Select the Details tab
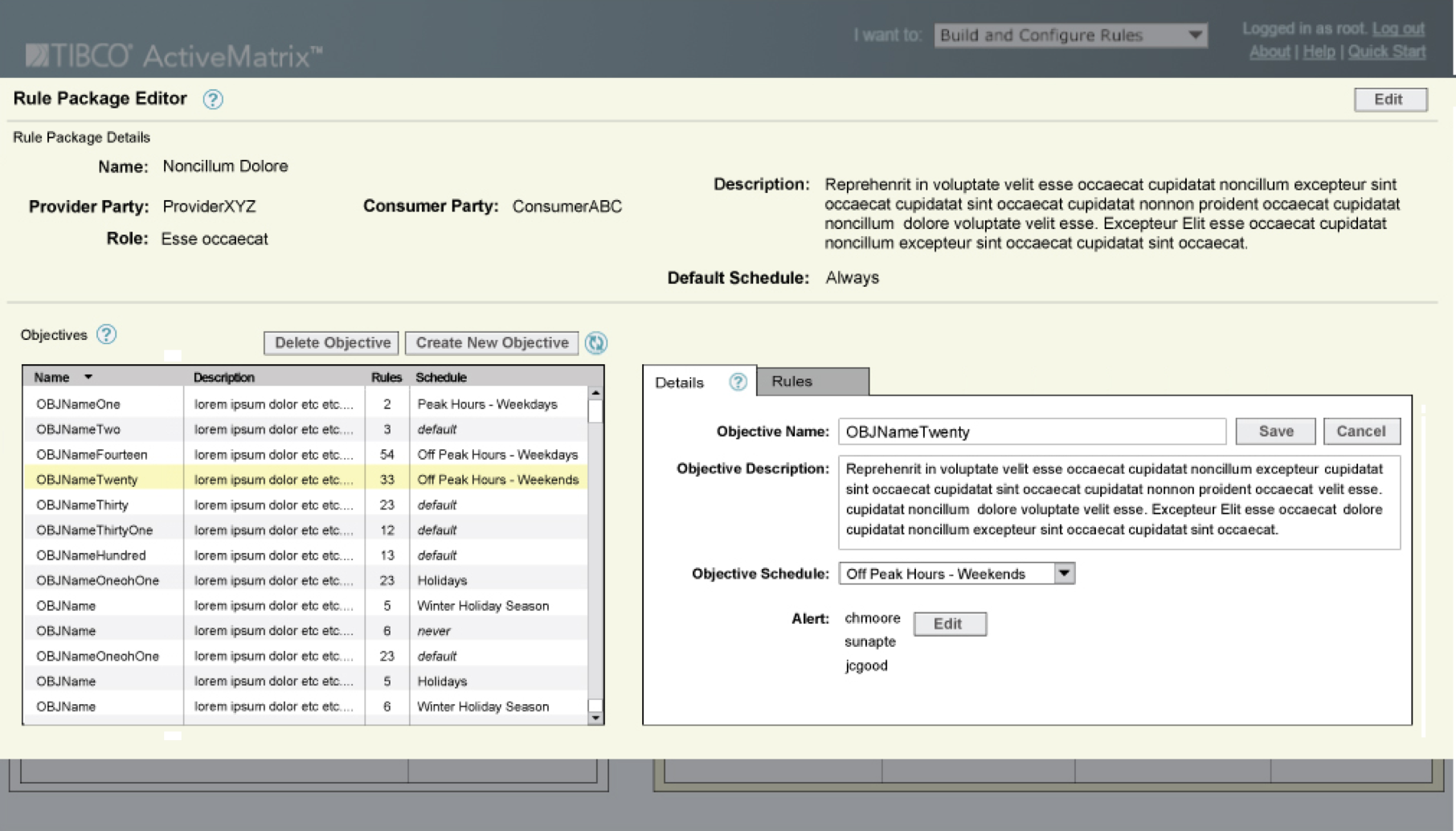 (680, 383)
